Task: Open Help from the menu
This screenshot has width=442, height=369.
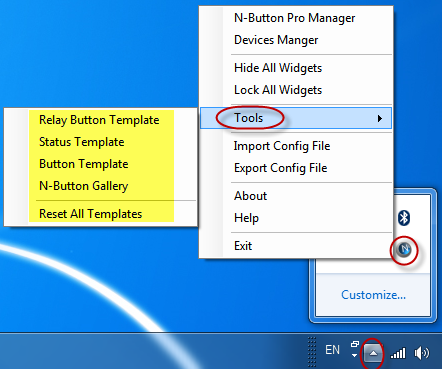Action: point(246,218)
